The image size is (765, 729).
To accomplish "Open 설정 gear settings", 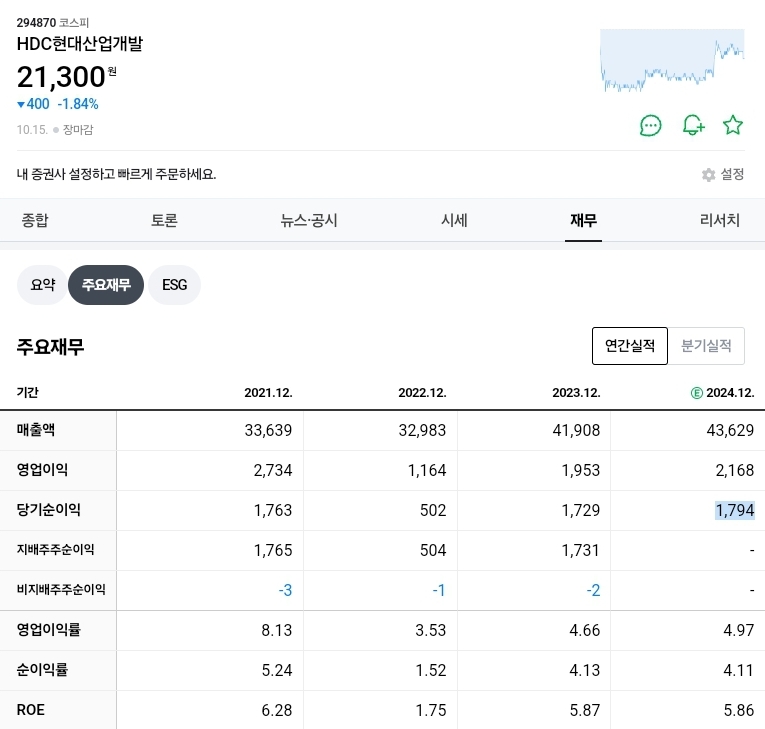I will (723, 174).
